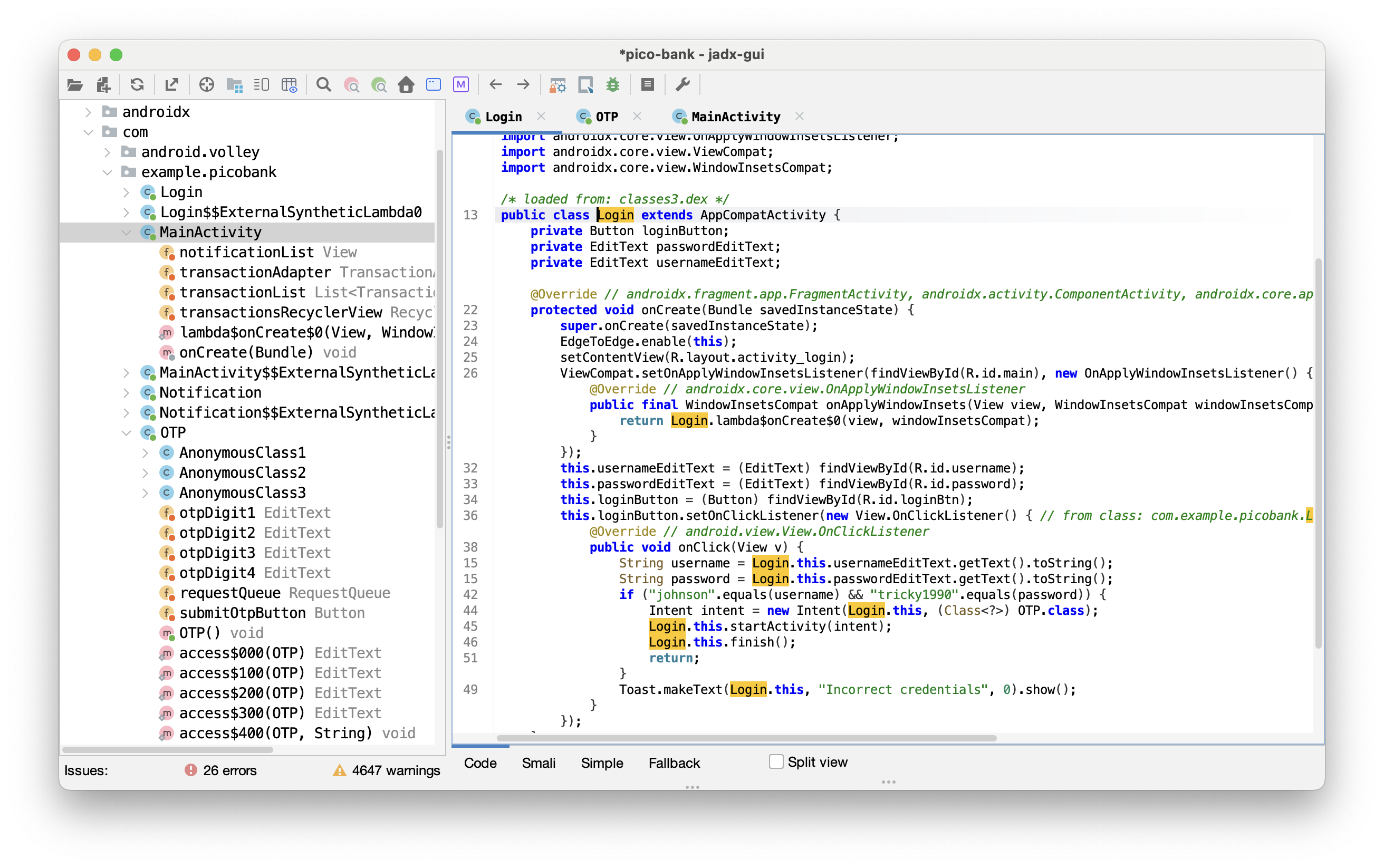Reload the decompiled files
Viewport: 1384px width, 868px height.
click(x=137, y=84)
